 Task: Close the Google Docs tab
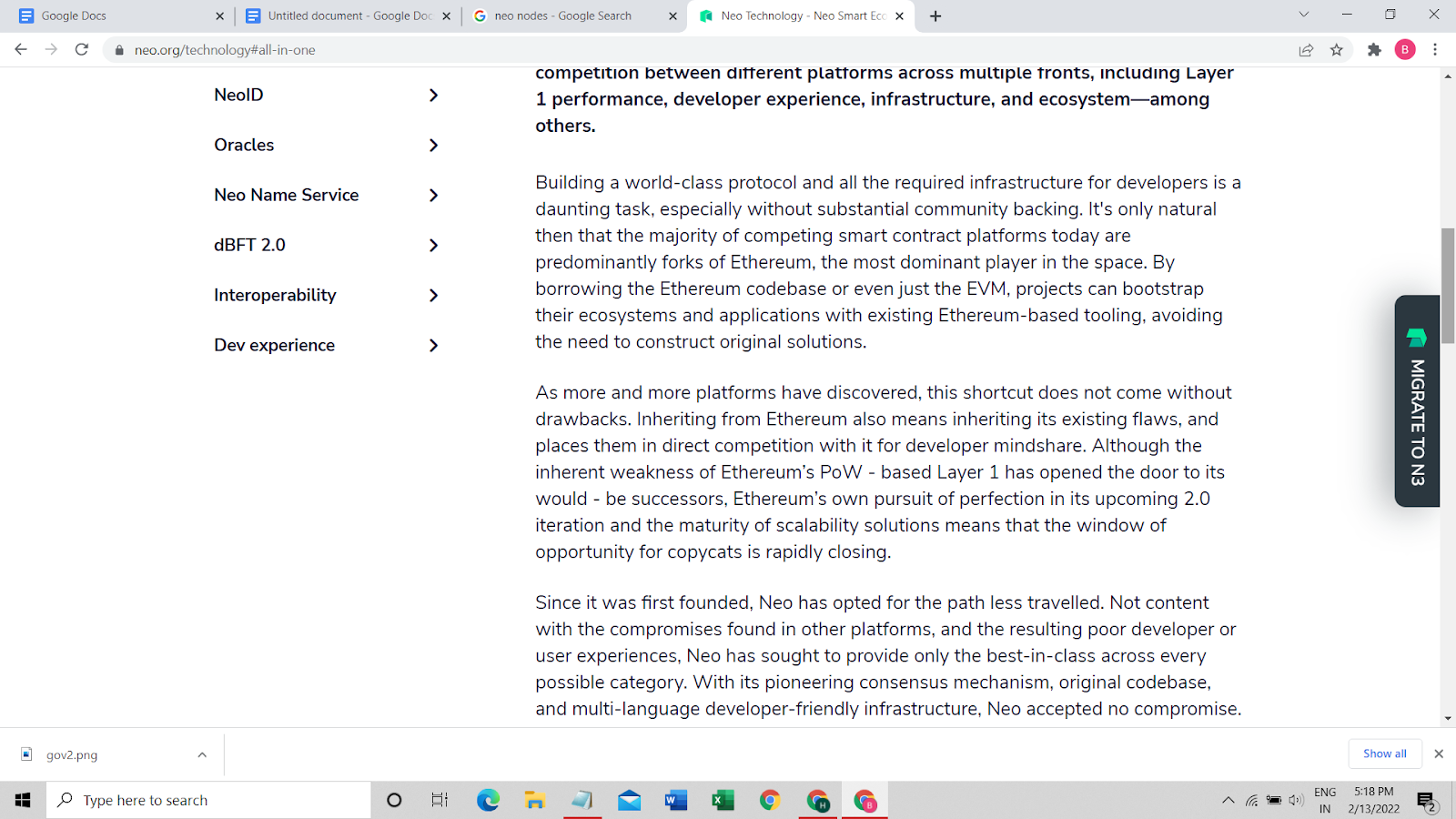pyautogui.click(x=219, y=15)
